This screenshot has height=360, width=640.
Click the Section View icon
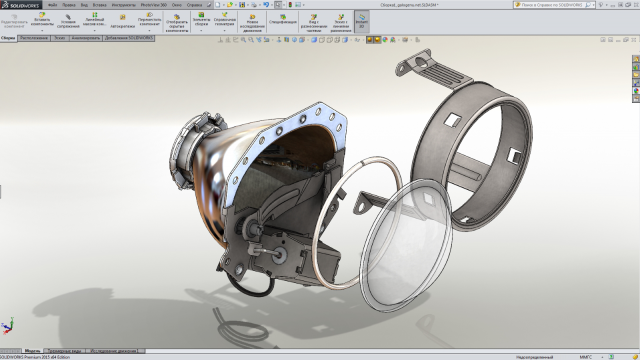(x=287, y=40)
